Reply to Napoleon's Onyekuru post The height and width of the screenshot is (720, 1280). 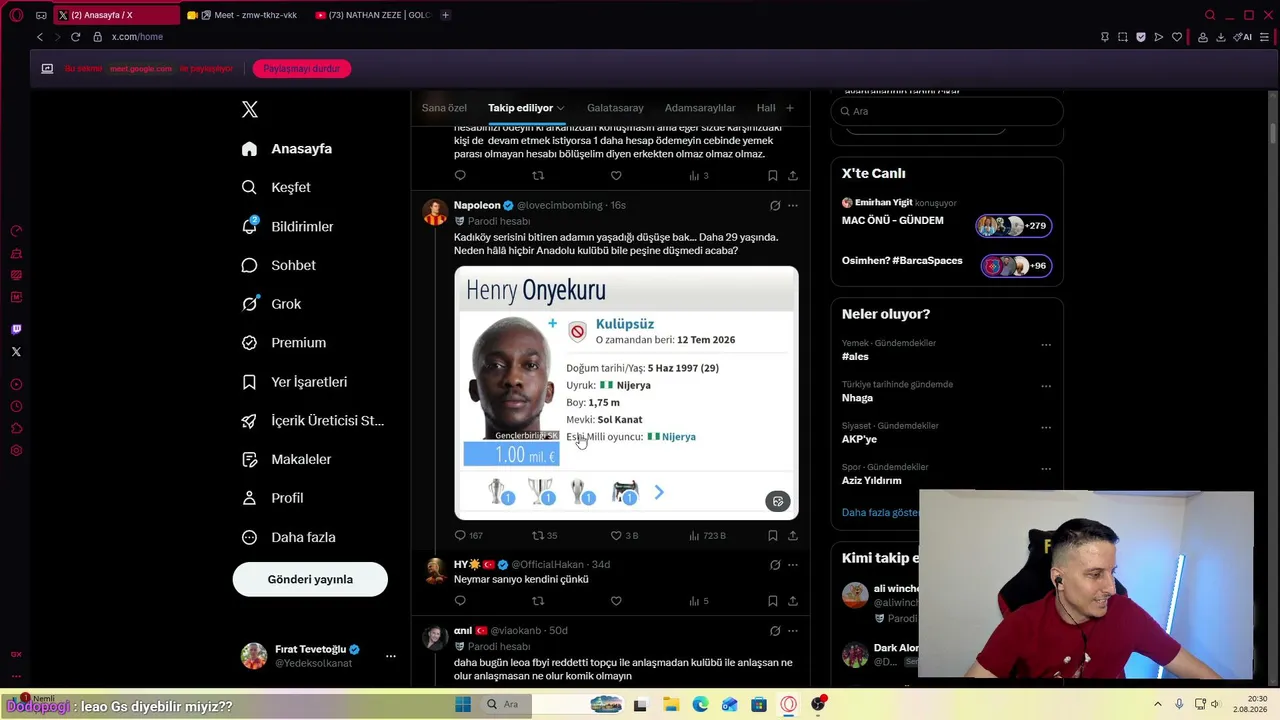[460, 536]
